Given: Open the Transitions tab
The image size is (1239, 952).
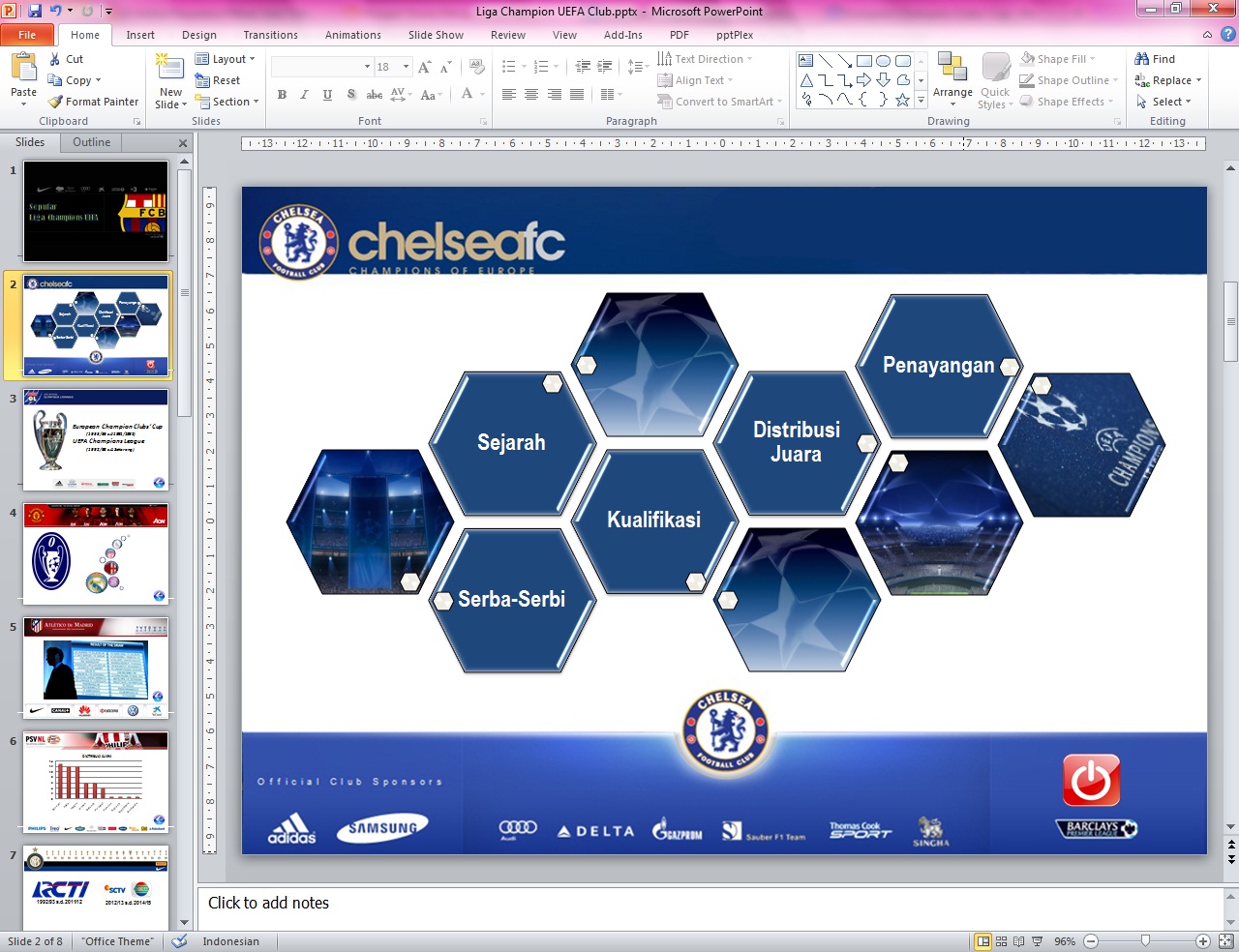Looking at the screenshot, I should pyautogui.click(x=271, y=35).
